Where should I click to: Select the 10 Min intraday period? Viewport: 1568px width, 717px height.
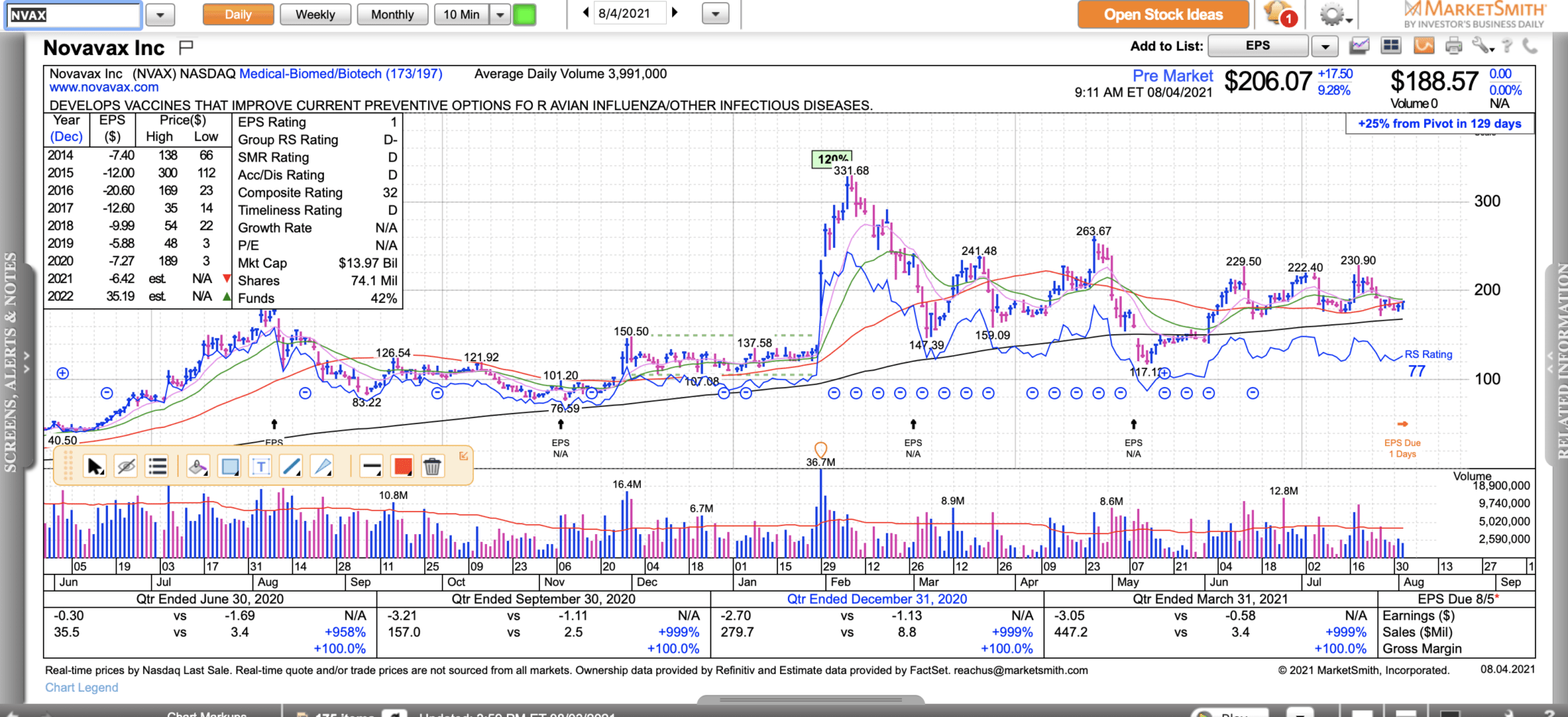coord(462,15)
